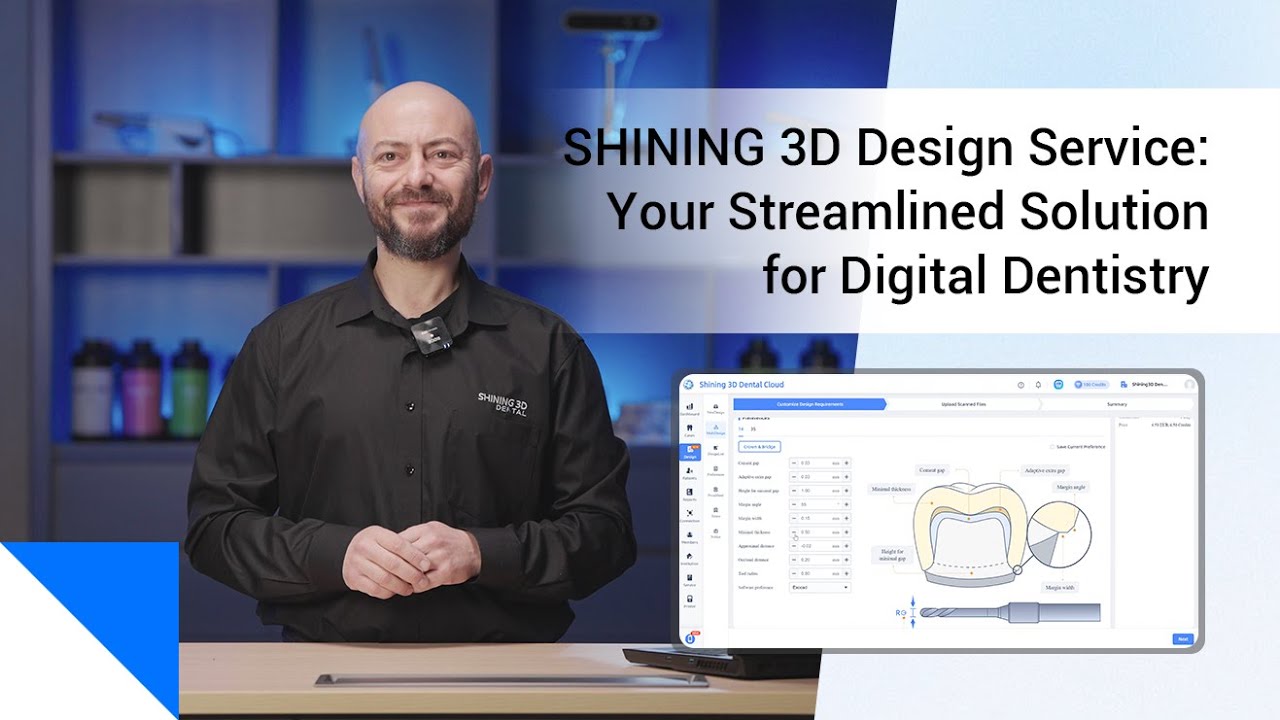
Task: Open Cases in the left sidebar
Action: click(690, 431)
